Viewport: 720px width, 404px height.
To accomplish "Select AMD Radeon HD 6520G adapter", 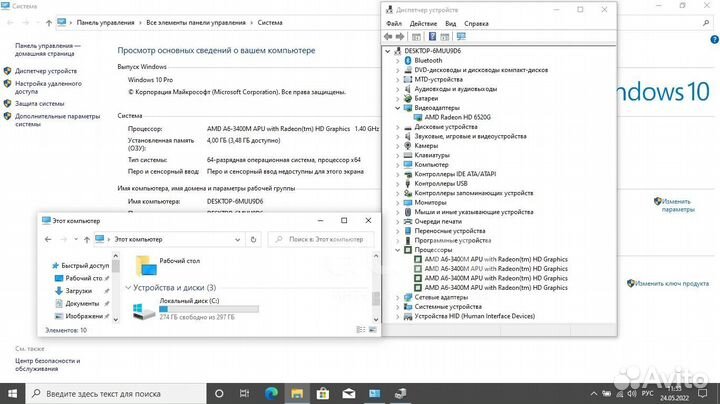I will pyautogui.click(x=457, y=117).
